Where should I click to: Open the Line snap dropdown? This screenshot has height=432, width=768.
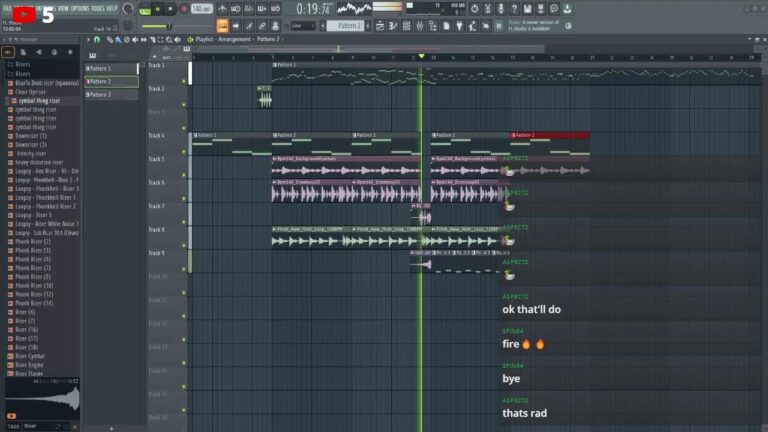point(303,26)
